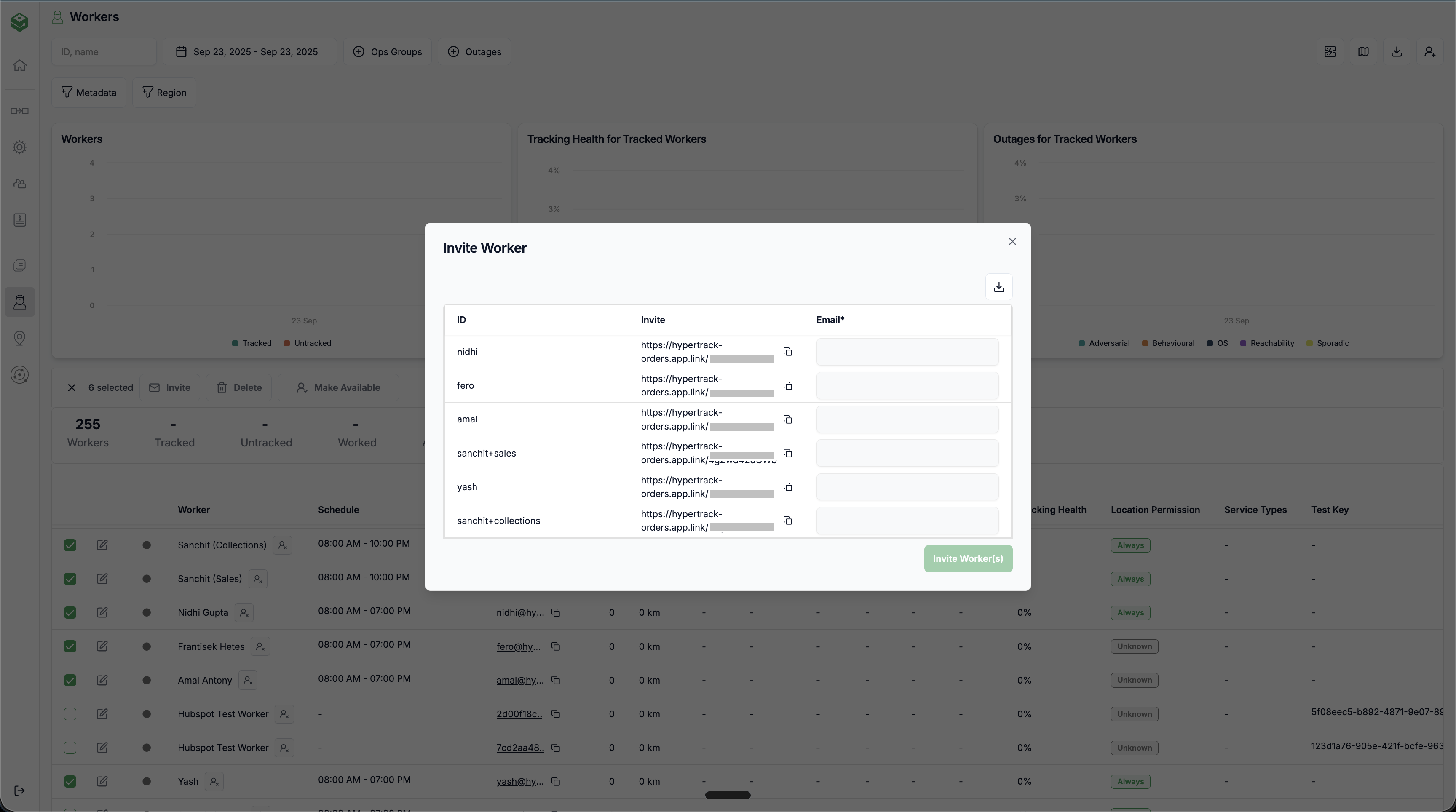Uncheck Sanchit (Collections) row checkbox
Screen dimensions: 1456x812
(70, 545)
